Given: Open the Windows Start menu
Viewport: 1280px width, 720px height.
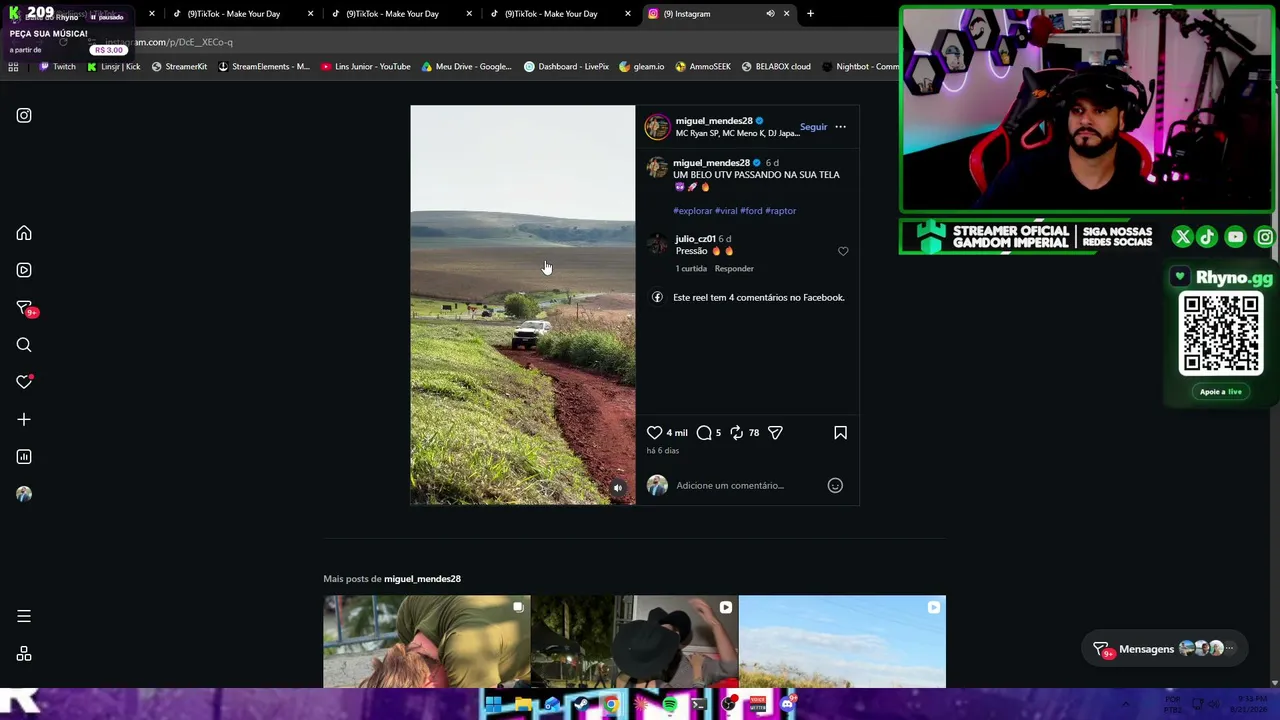Looking at the screenshot, I should click(x=493, y=704).
